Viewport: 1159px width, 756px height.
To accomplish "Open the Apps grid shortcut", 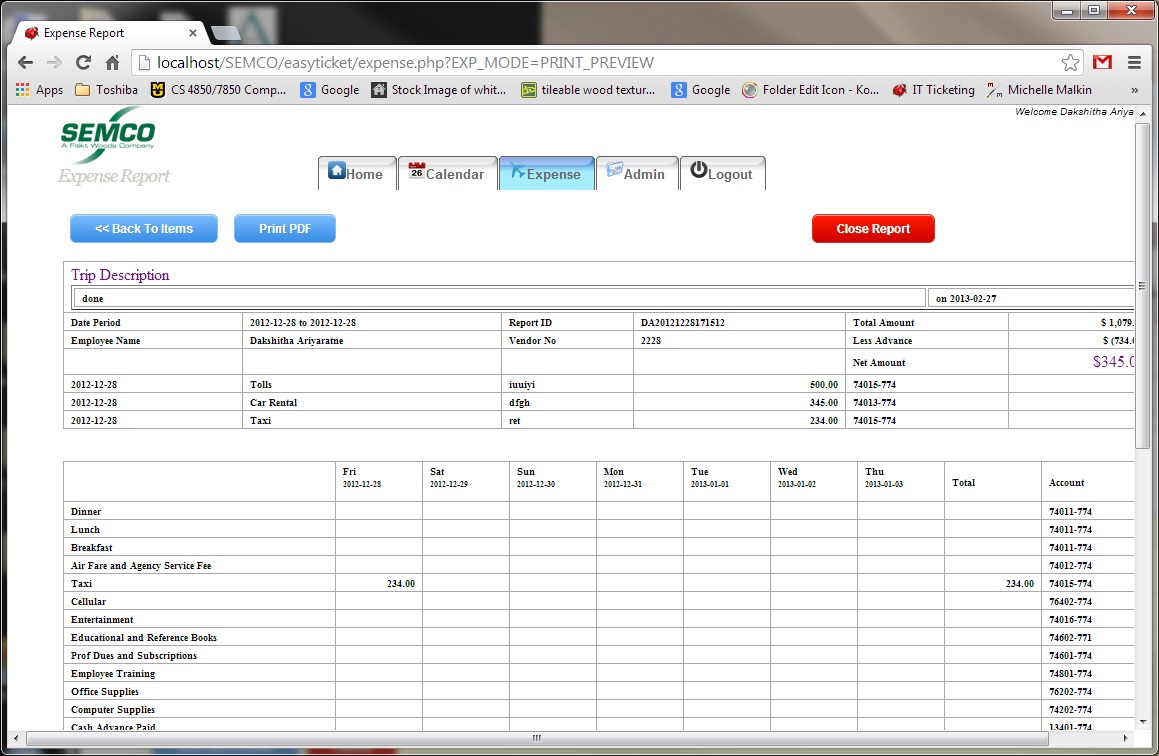I will coord(39,90).
